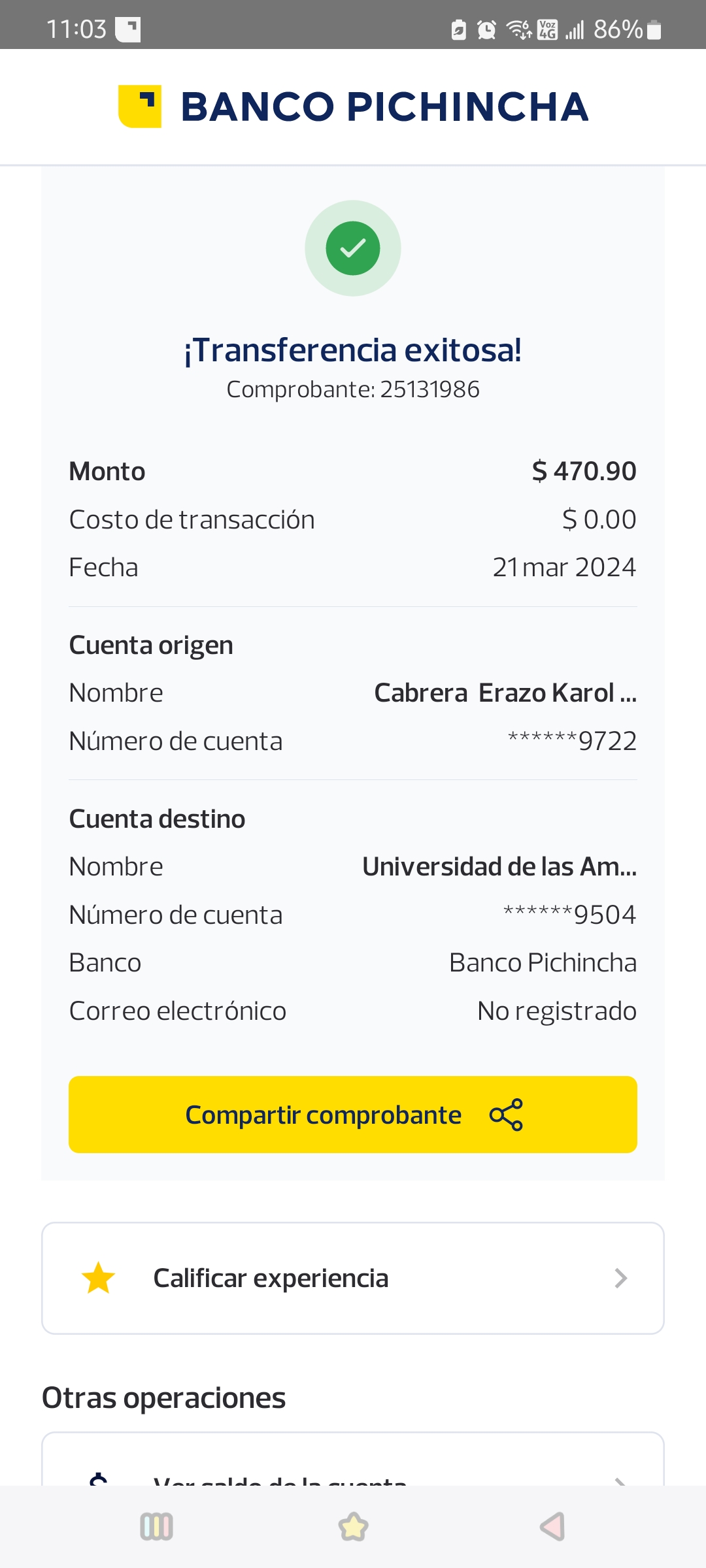The image size is (706, 1568).
Task: Tap the share icon on the yellow button
Action: click(506, 1115)
